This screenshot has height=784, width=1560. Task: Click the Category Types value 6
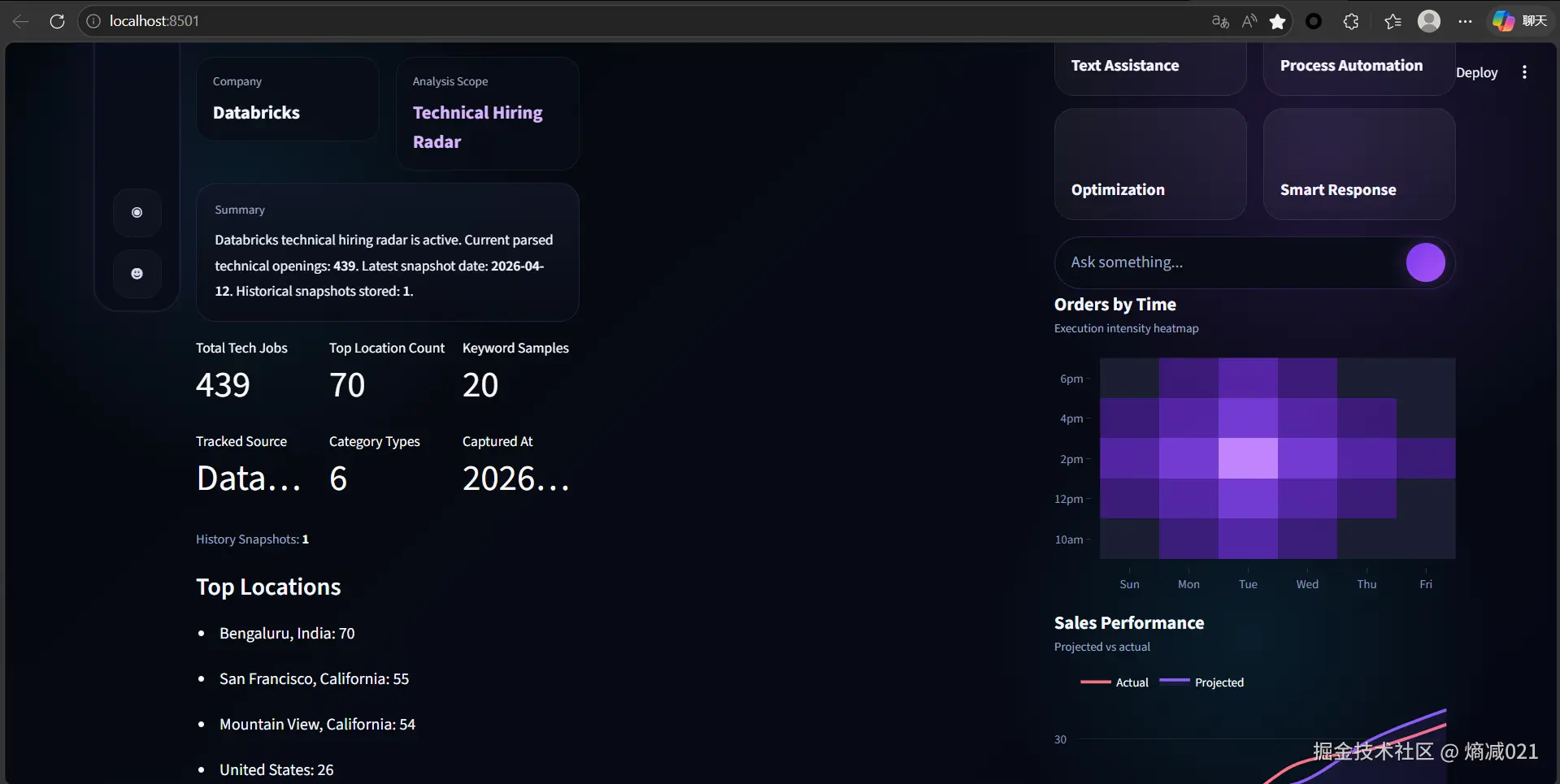338,479
